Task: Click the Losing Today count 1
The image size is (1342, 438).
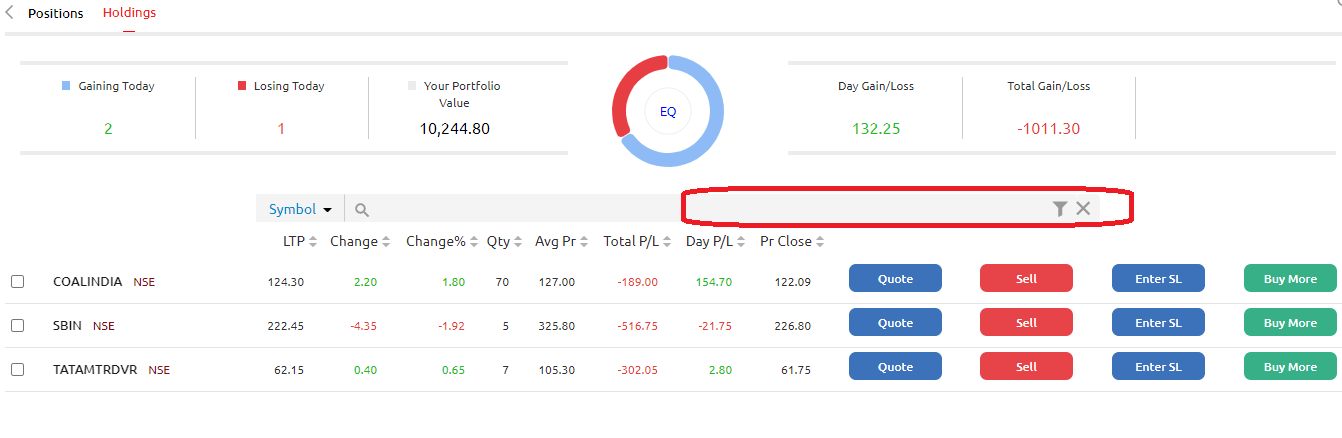Action: coord(281,128)
